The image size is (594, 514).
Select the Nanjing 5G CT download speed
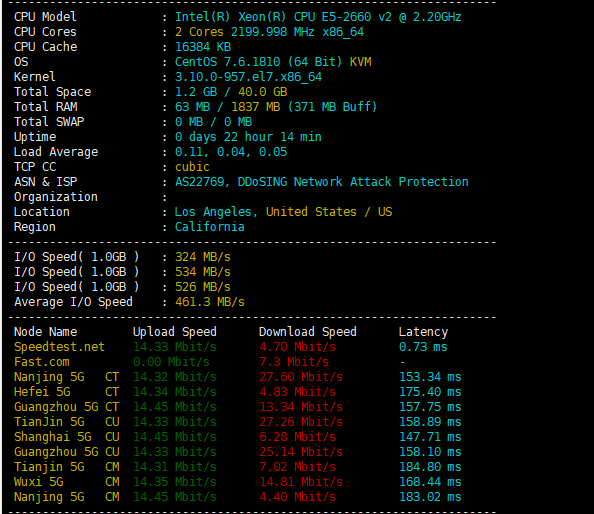coord(301,377)
